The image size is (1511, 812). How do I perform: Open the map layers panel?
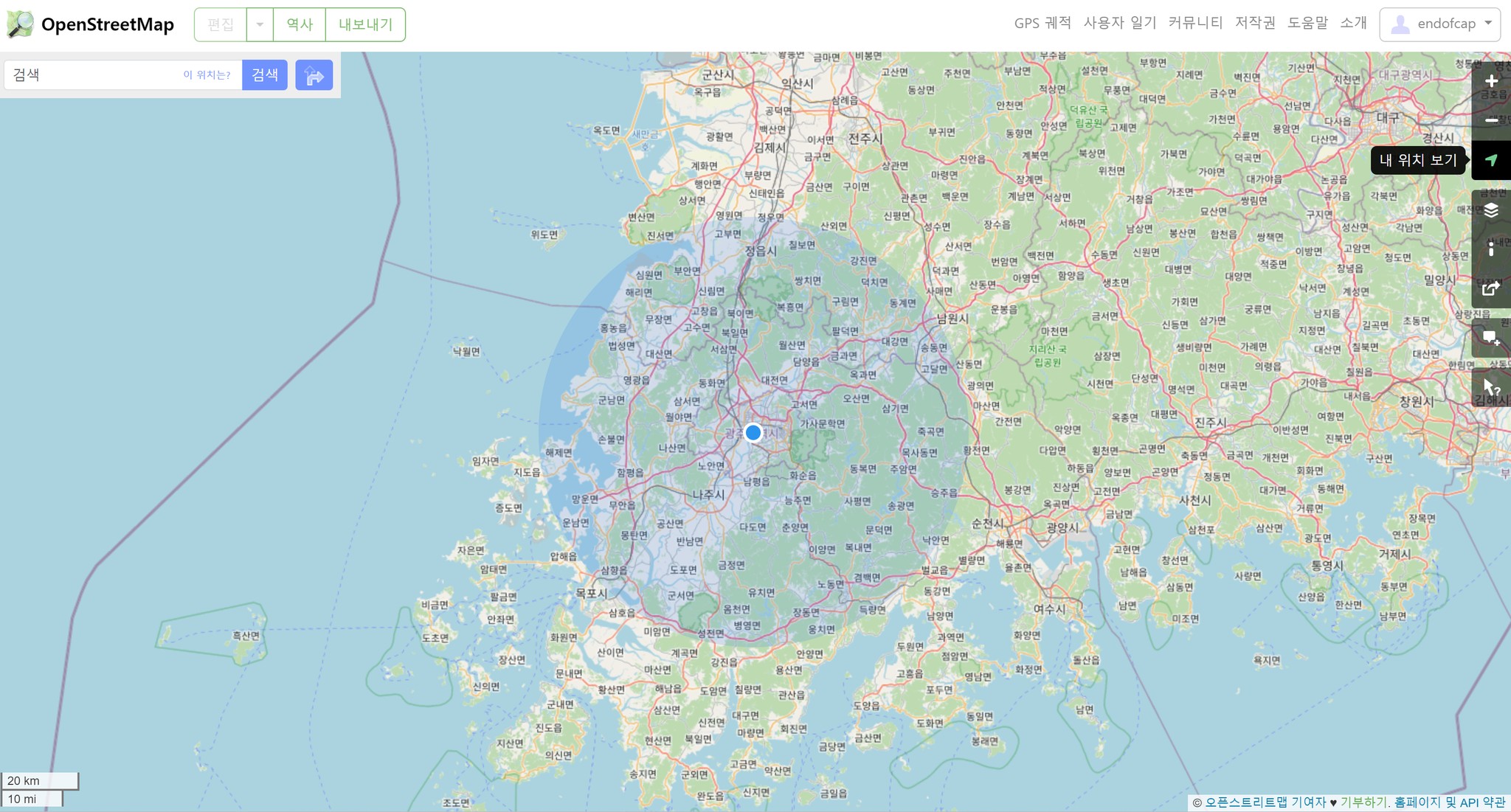(x=1491, y=210)
